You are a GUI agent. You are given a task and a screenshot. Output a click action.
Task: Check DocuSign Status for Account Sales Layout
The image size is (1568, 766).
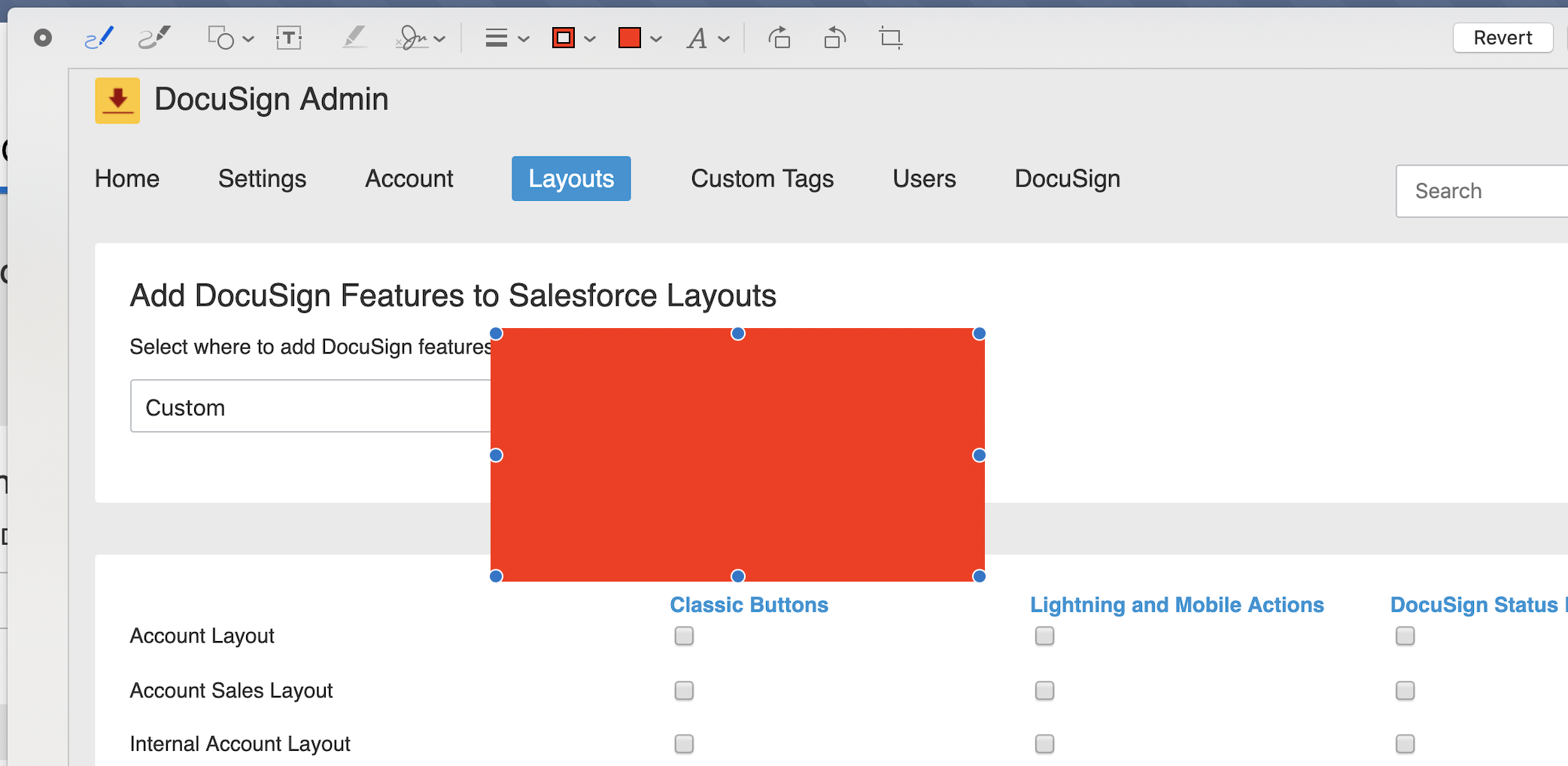click(1405, 690)
